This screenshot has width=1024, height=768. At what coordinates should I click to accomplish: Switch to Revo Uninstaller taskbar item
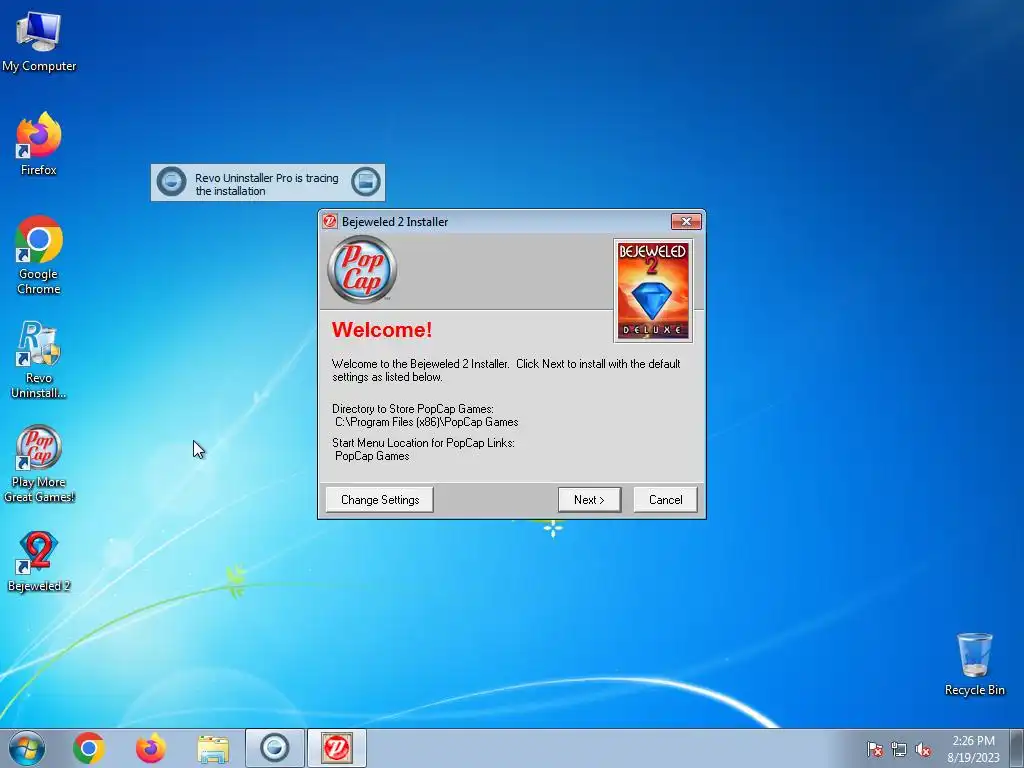click(274, 748)
